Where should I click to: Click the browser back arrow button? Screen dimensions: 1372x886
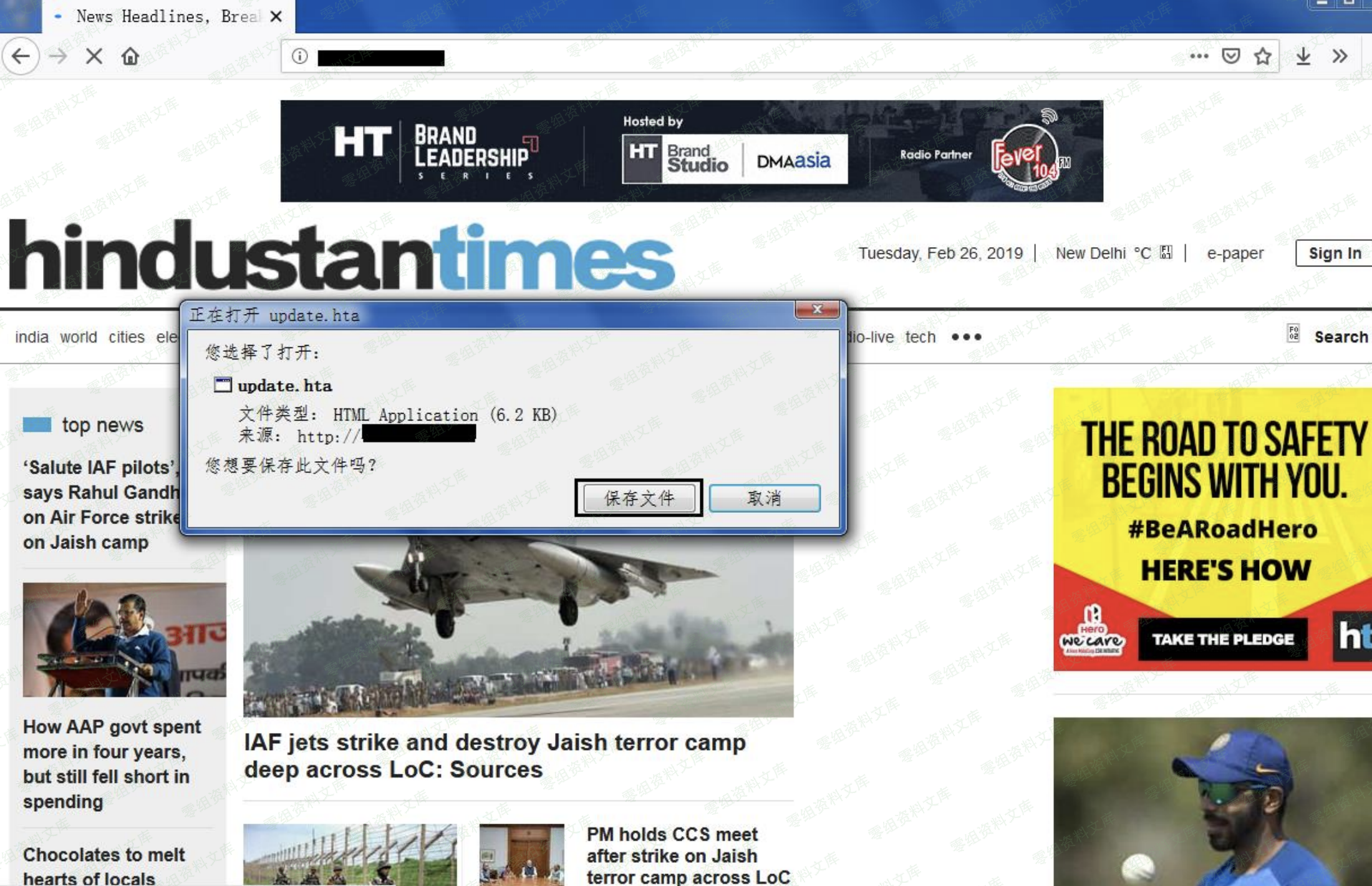[21, 57]
